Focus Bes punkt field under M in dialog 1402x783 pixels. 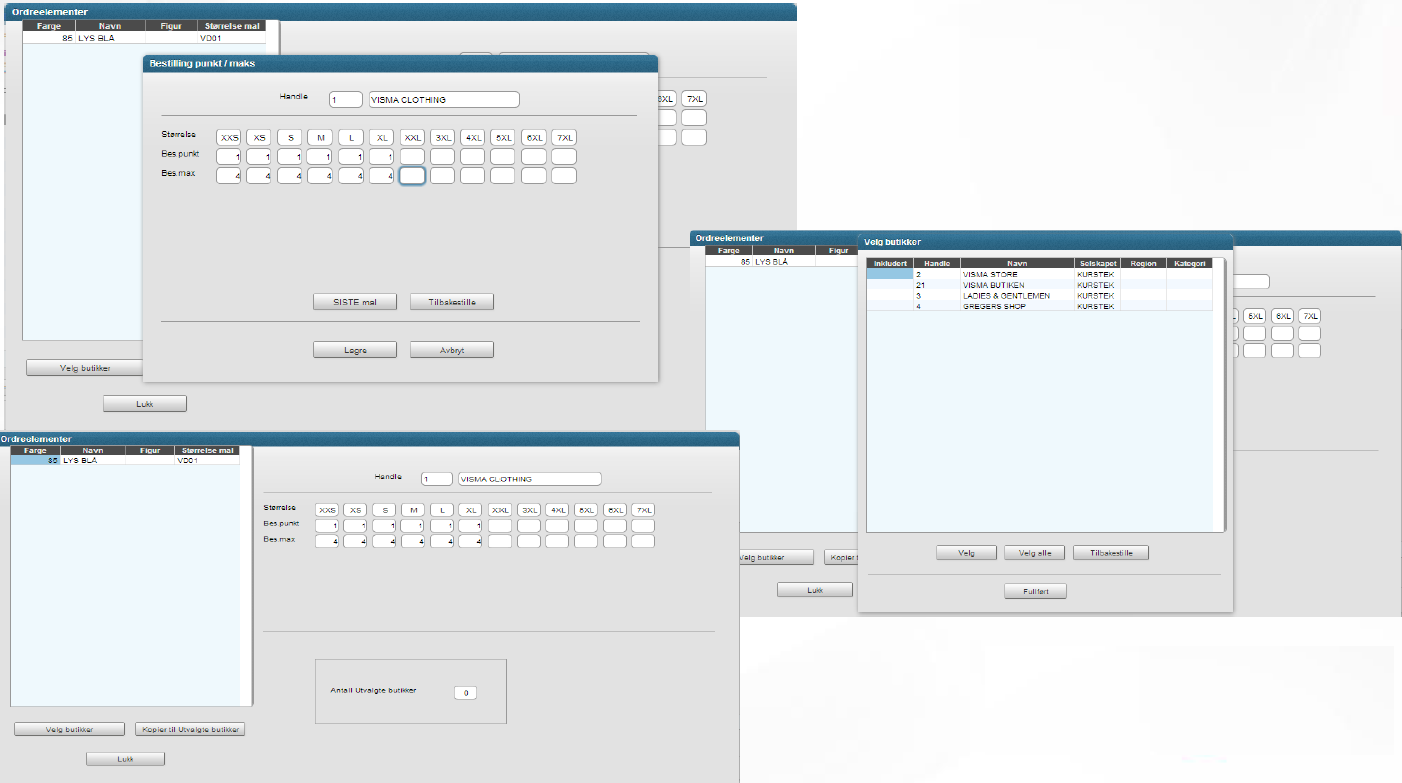coord(321,156)
